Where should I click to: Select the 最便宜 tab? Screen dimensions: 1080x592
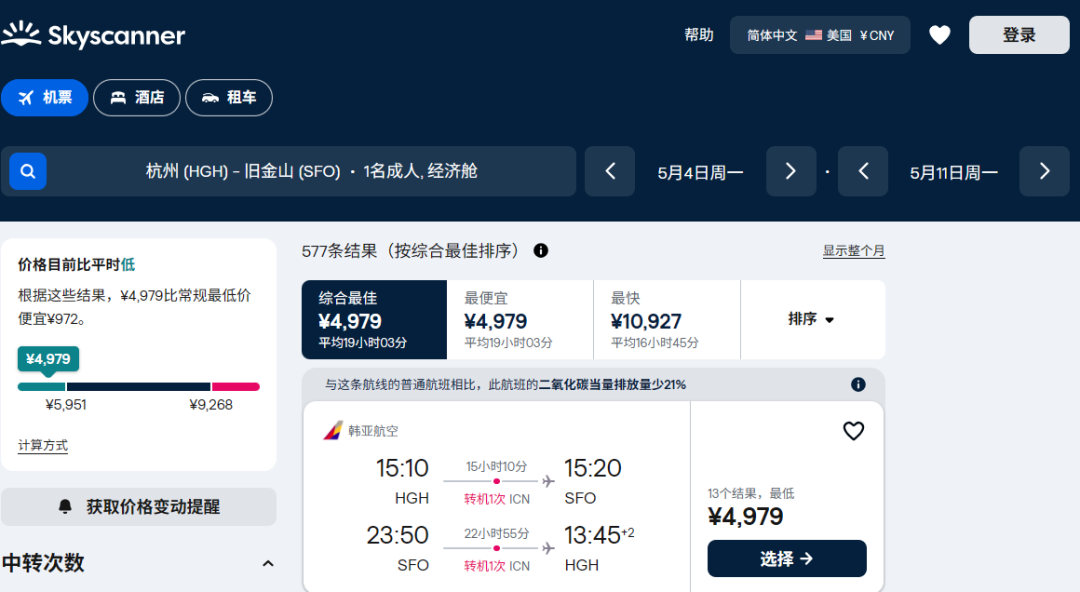pyautogui.click(x=520, y=319)
